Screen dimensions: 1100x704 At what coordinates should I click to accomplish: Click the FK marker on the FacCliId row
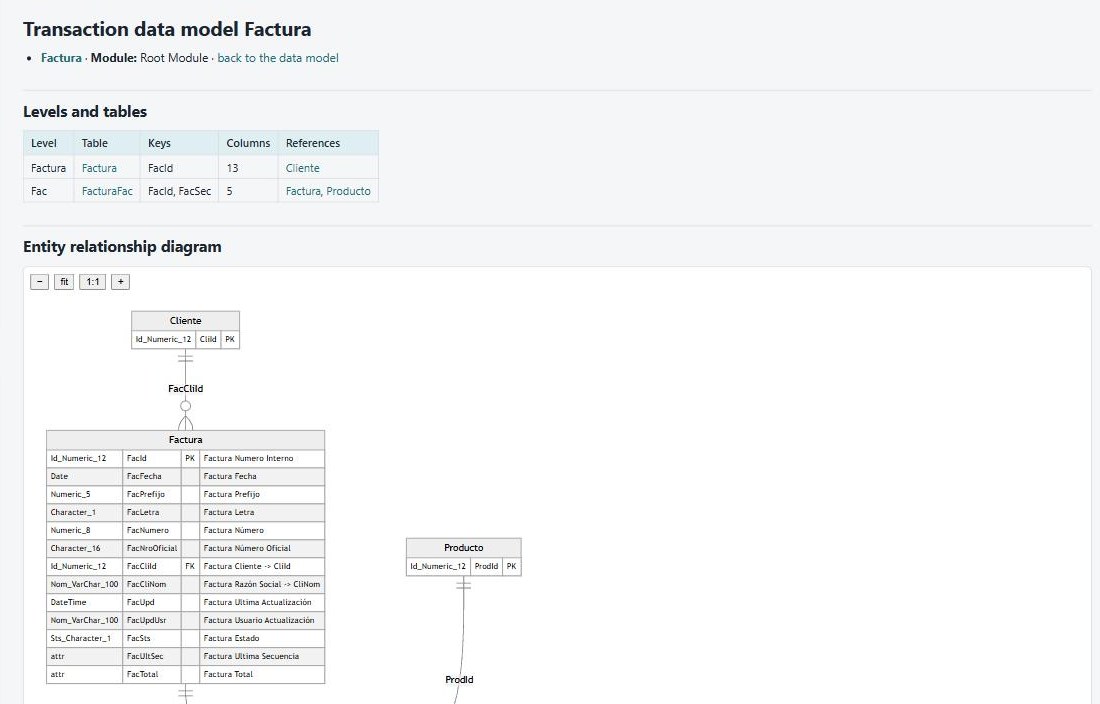(x=190, y=567)
